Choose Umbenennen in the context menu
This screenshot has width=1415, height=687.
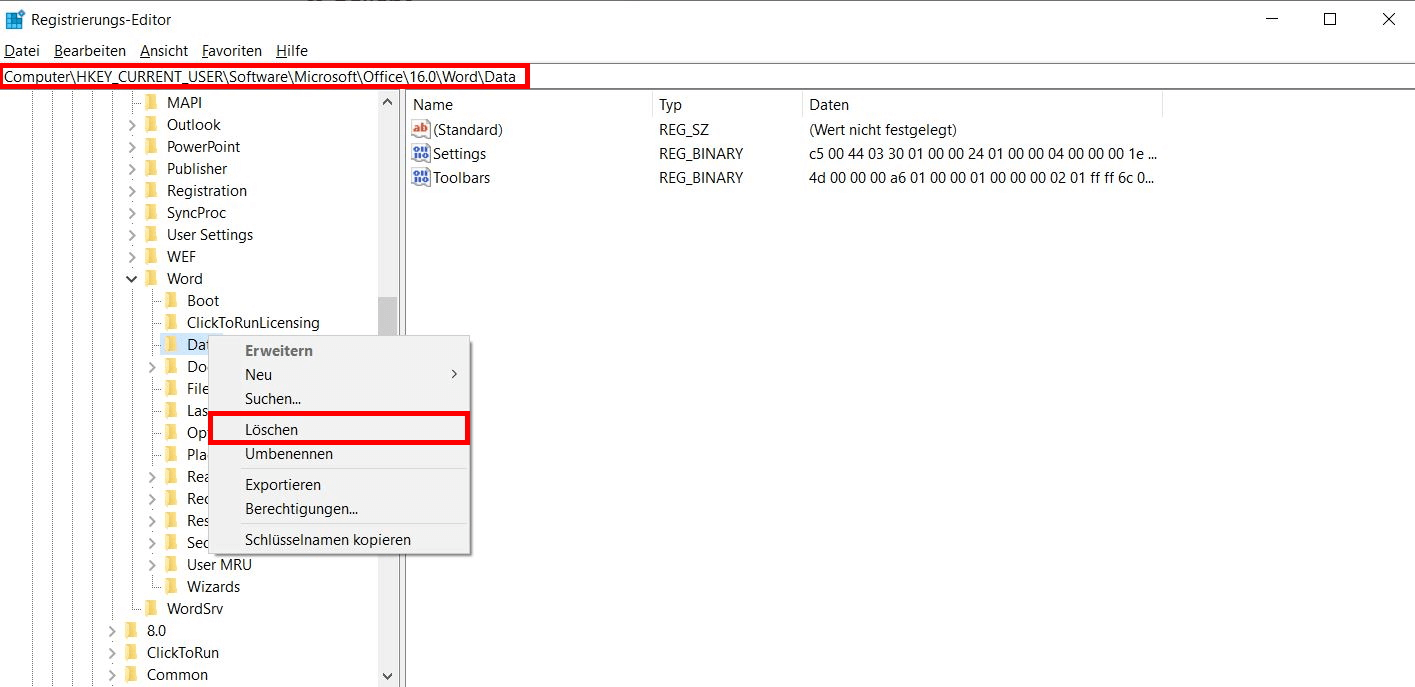(340, 454)
